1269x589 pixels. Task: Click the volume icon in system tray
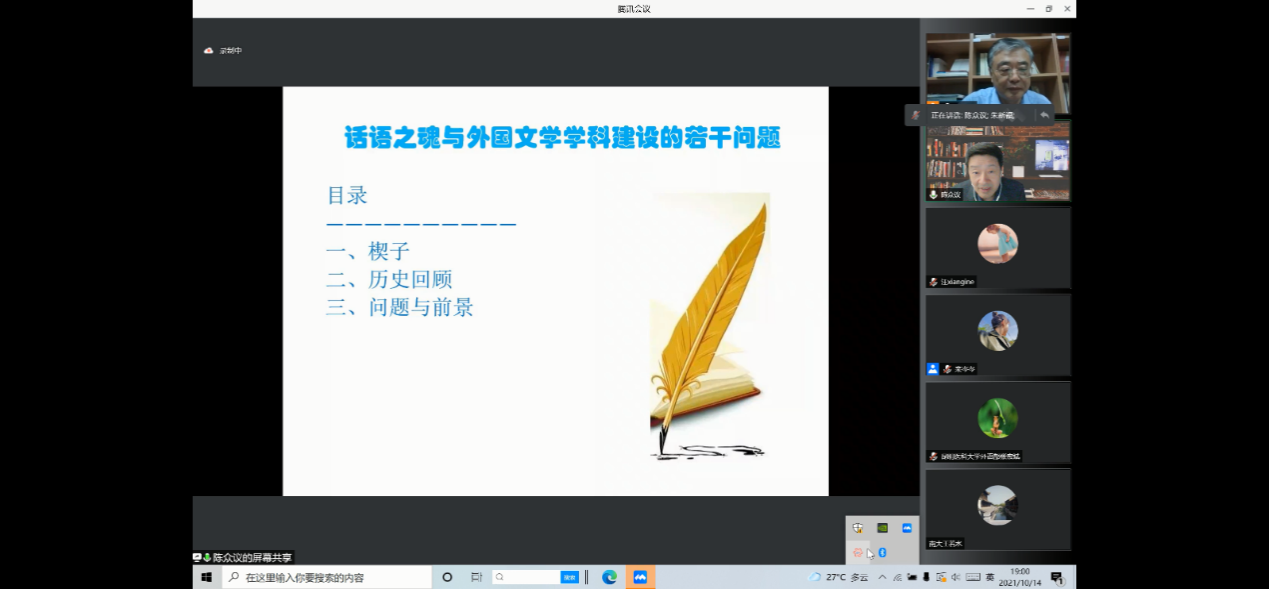[x=956, y=577]
